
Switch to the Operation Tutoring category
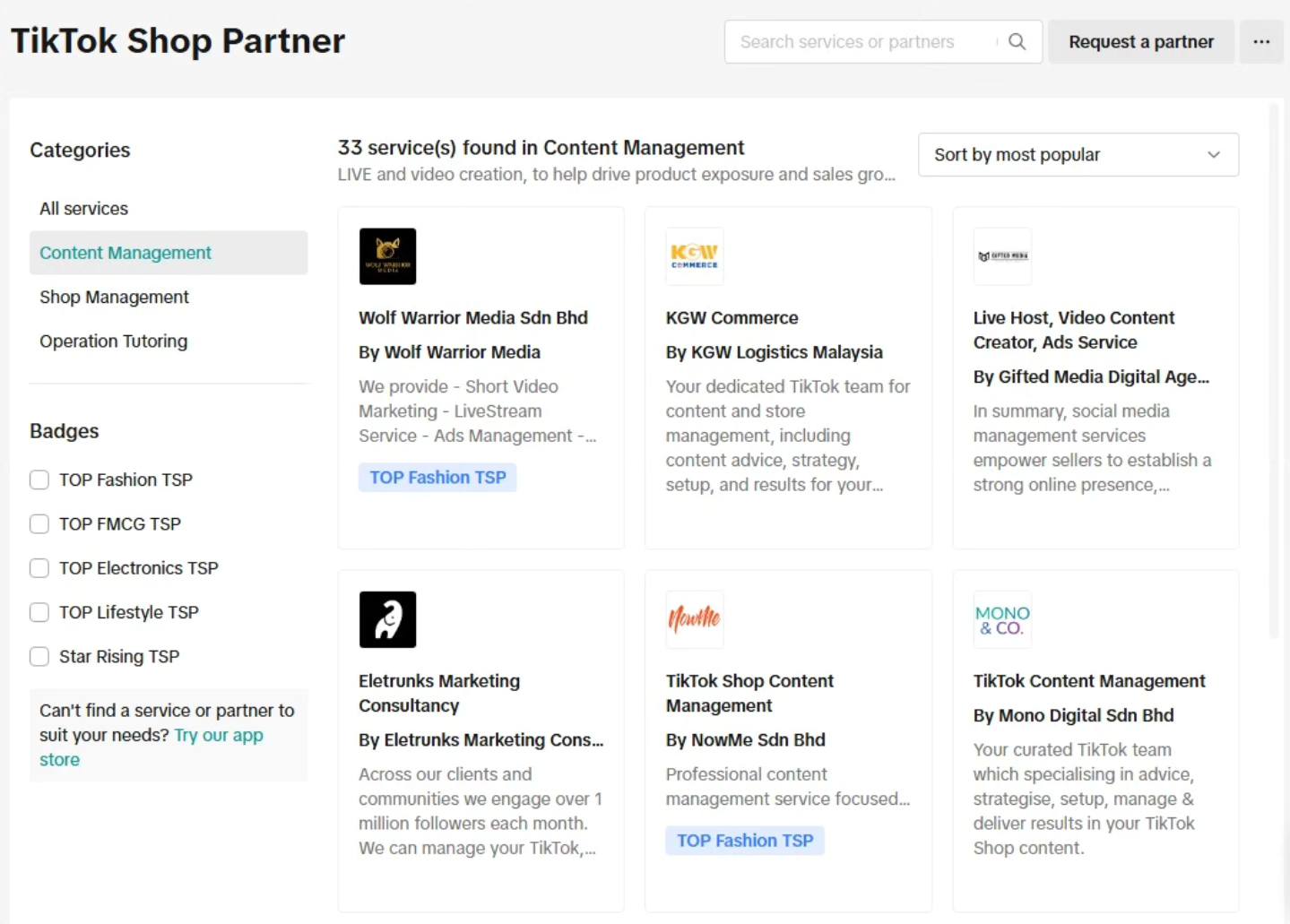[x=113, y=341]
